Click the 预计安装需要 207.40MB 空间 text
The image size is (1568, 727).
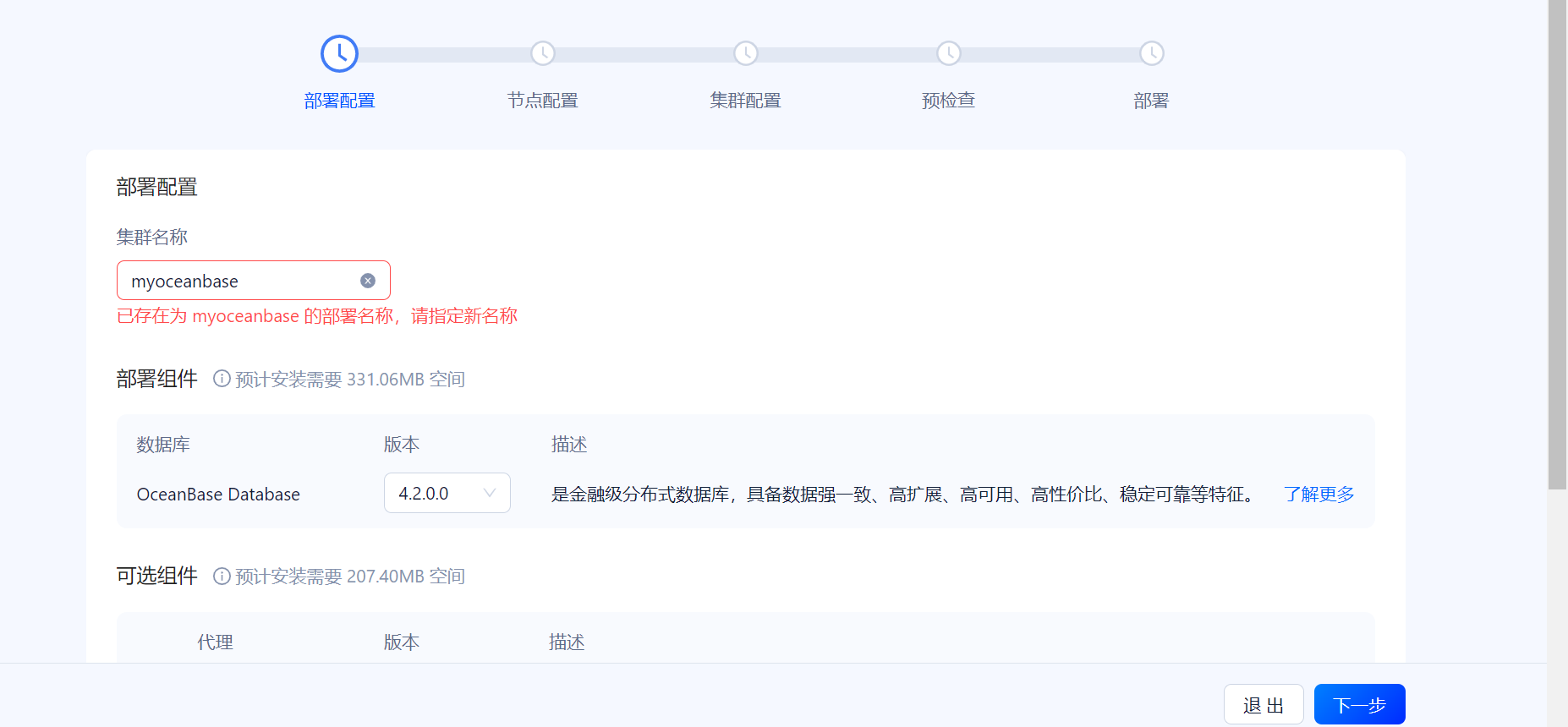click(350, 577)
